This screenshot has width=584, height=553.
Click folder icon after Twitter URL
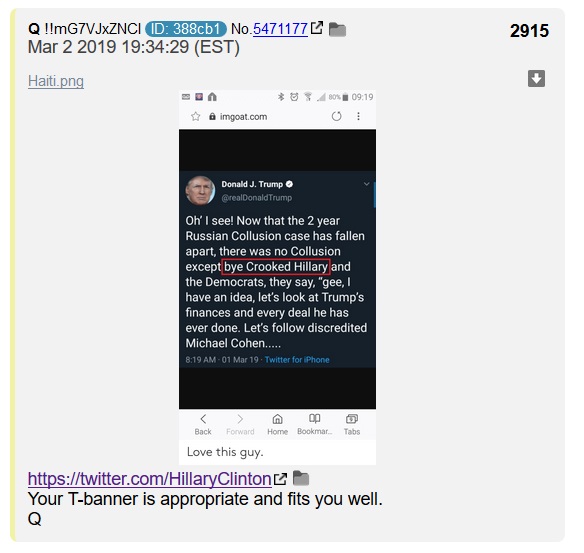tap(301, 479)
